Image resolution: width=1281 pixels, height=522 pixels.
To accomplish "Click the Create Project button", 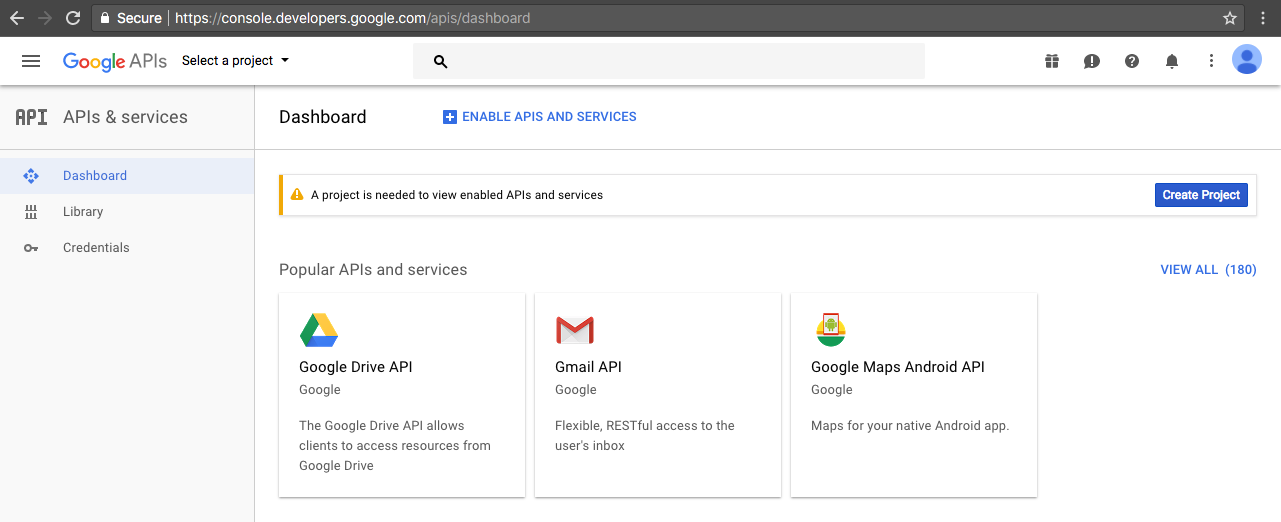I will click(1201, 195).
